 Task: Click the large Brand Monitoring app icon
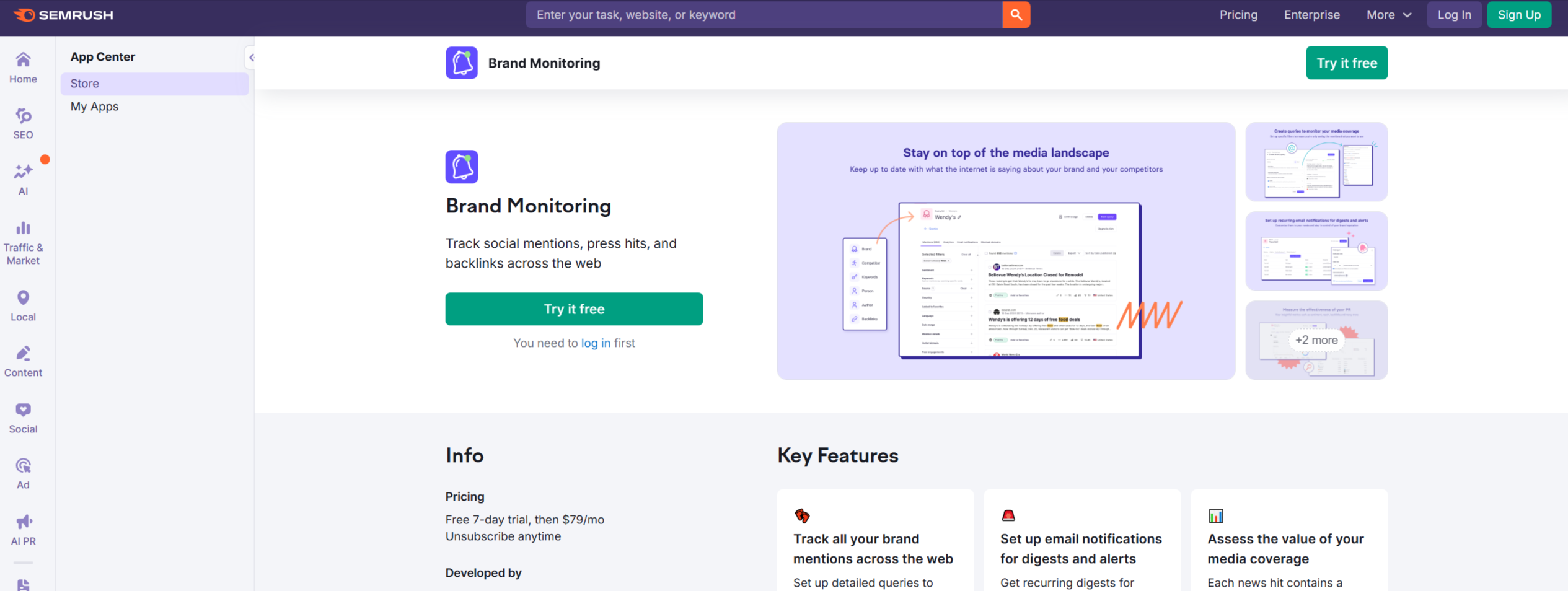[x=462, y=167]
